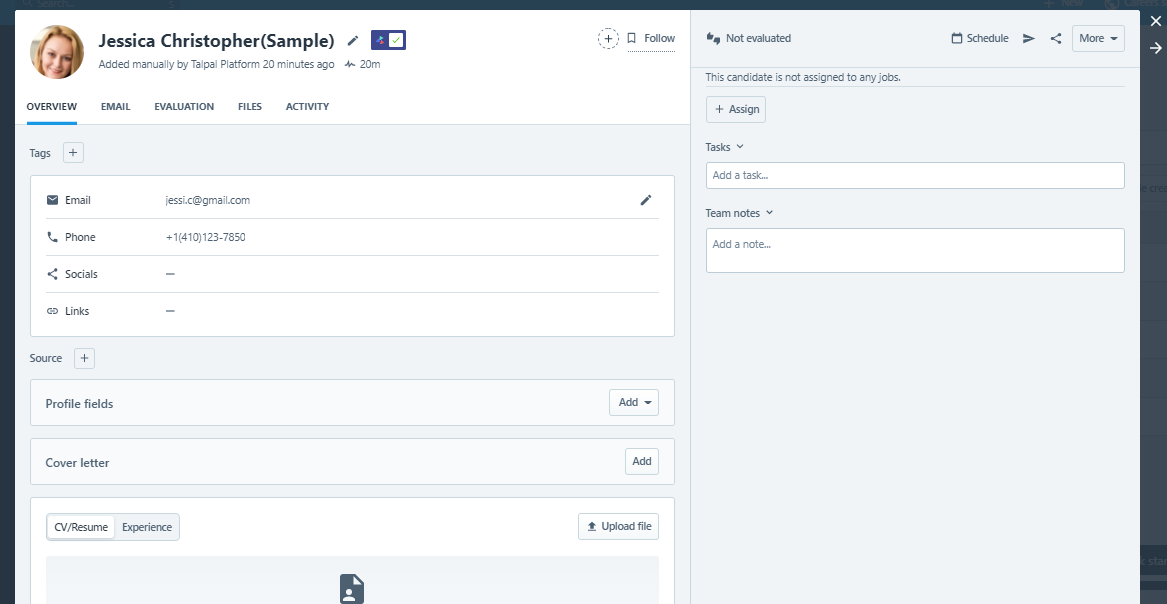Assign candidate to a job
Viewport: 1167px width, 604px height.
(736, 109)
